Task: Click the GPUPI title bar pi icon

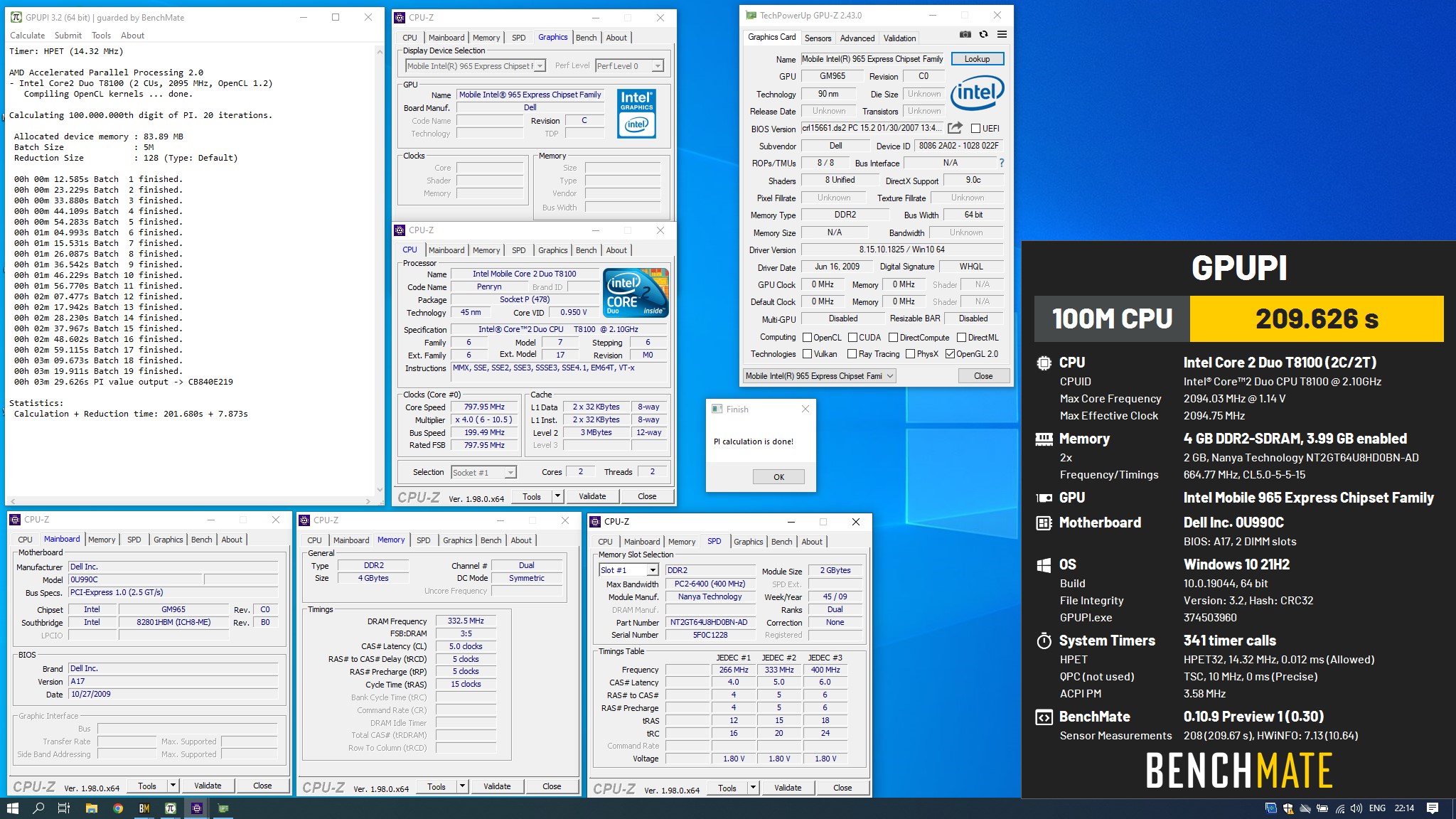Action: click(x=16, y=17)
